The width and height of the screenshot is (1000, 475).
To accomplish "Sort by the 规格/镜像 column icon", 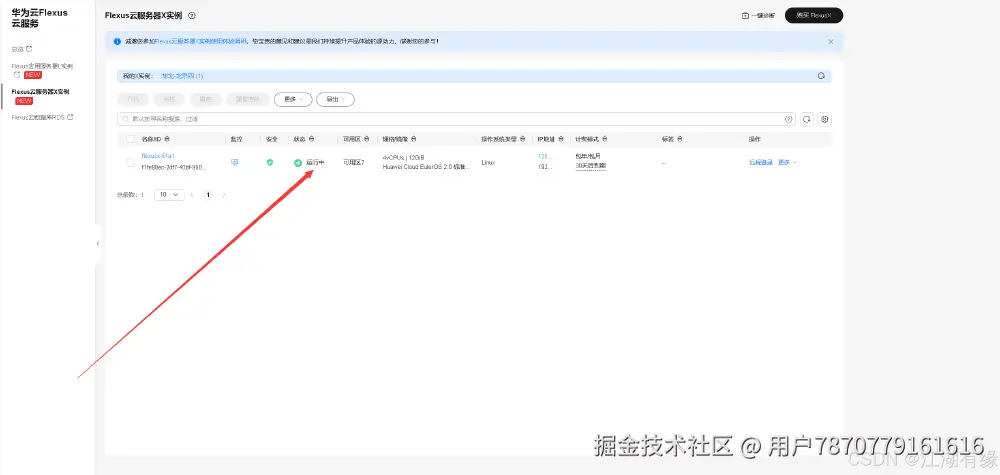I will click(414, 139).
